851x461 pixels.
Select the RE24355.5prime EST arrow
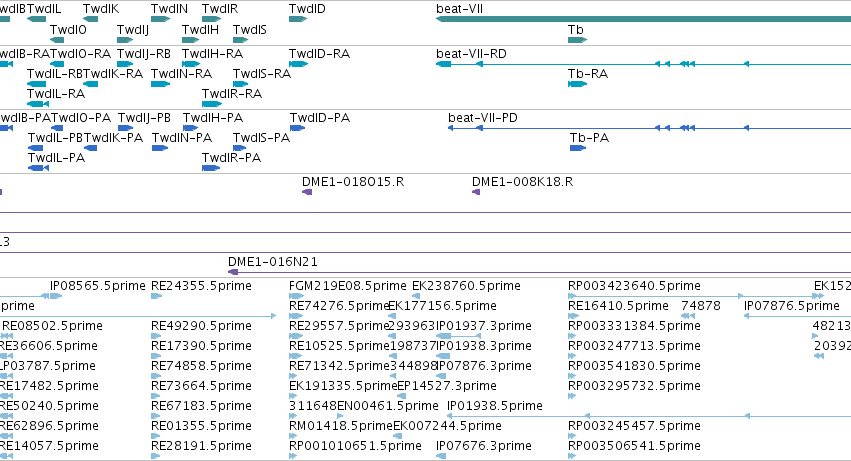tap(156, 296)
